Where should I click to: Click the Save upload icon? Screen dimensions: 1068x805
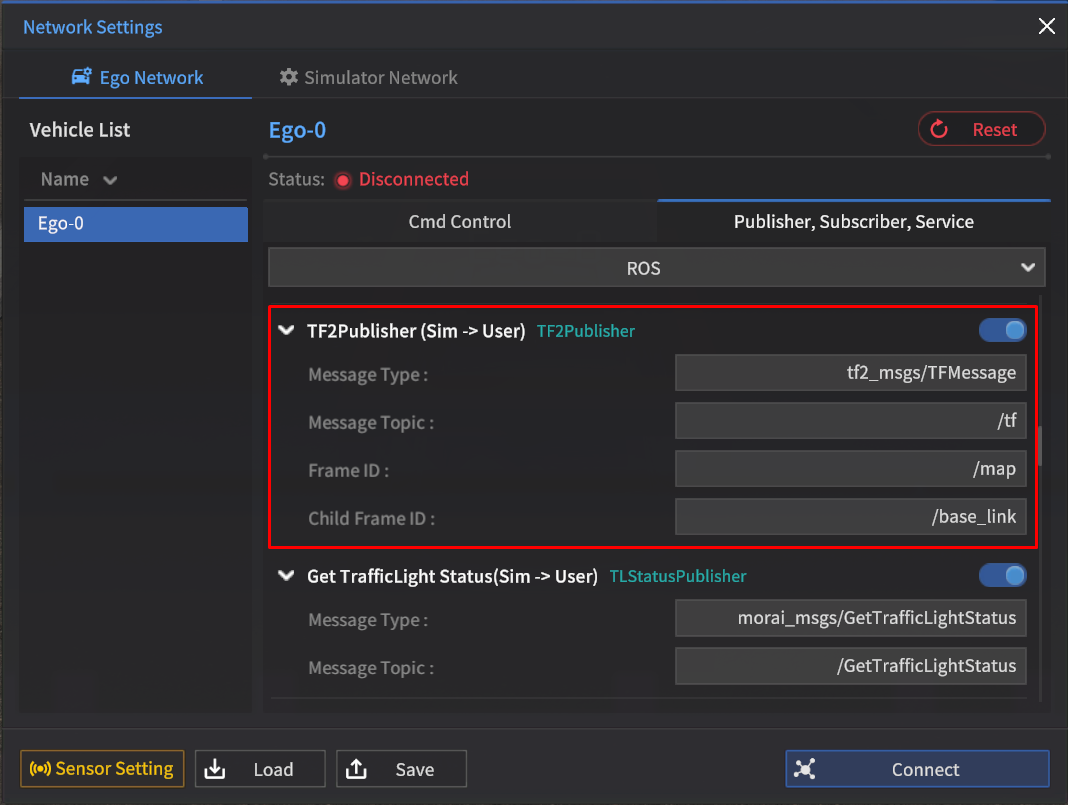pyautogui.click(x=356, y=769)
